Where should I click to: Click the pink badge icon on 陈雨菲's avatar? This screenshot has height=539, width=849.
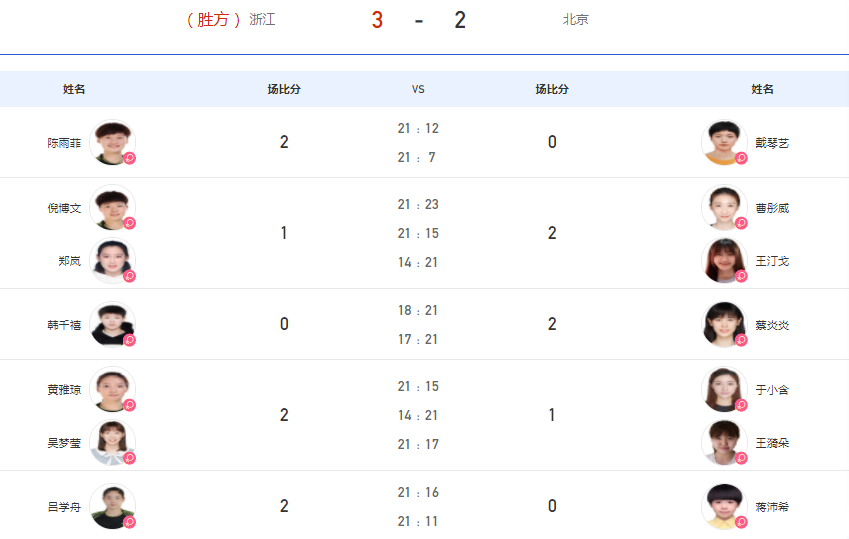[129, 158]
